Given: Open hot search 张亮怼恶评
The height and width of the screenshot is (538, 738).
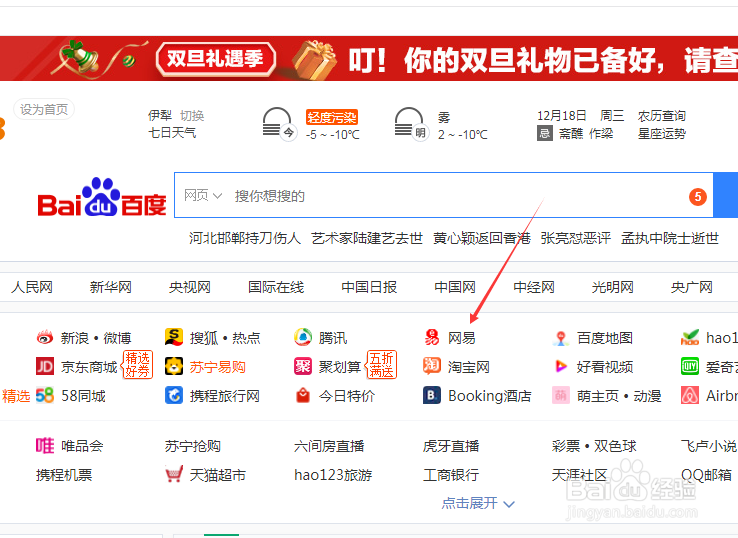Looking at the screenshot, I should pyautogui.click(x=576, y=238).
